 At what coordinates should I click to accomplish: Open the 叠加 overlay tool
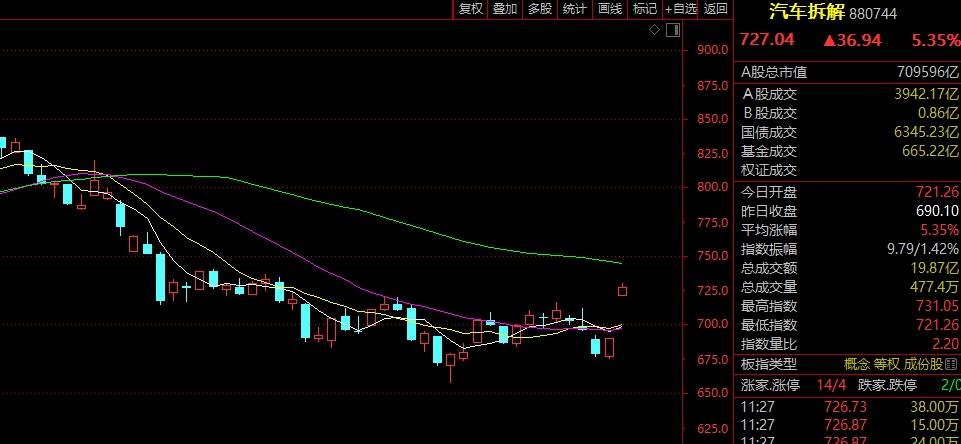(x=505, y=9)
